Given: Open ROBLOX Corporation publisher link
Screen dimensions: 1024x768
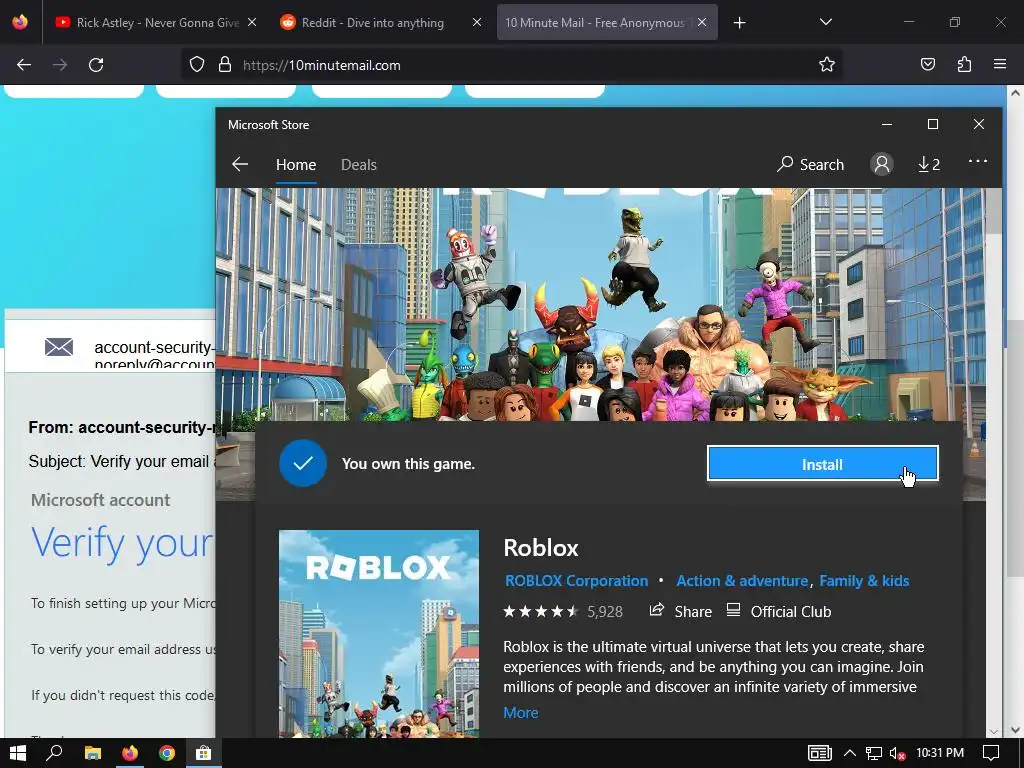Looking at the screenshot, I should pos(576,581).
